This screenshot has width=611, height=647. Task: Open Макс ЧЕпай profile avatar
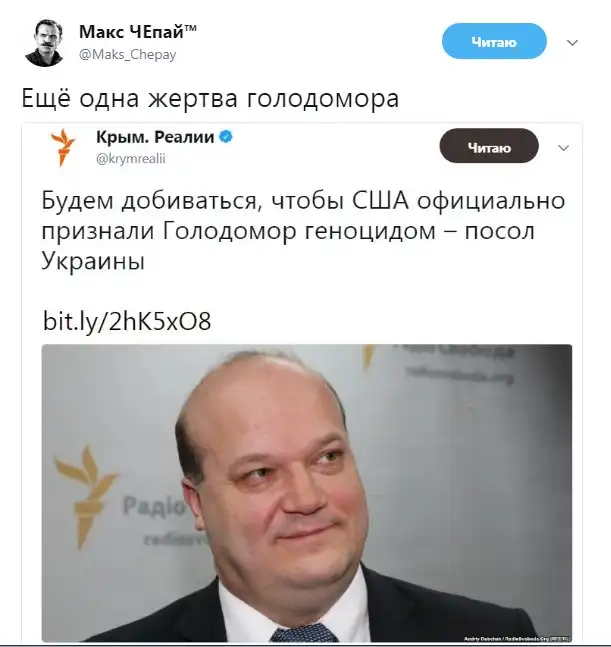click(44, 43)
